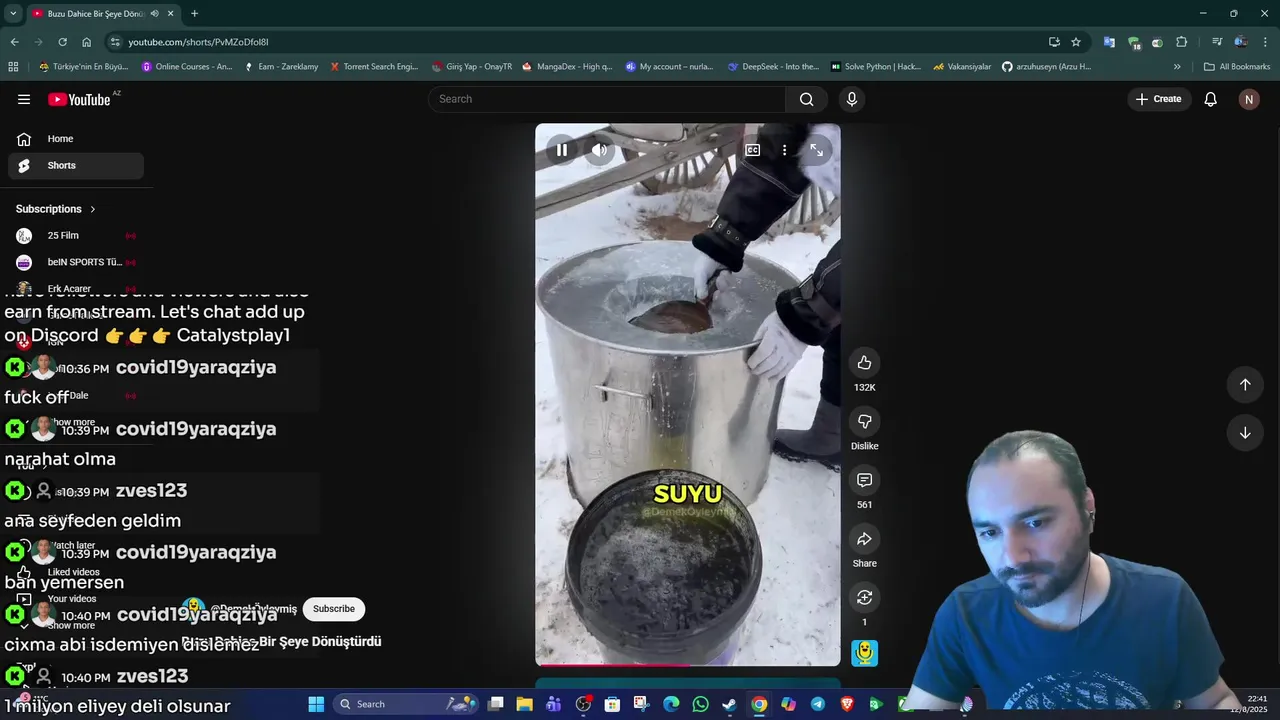Open the 561 comments panel
The width and height of the screenshot is (1280, 720).
tap(865, 480)
